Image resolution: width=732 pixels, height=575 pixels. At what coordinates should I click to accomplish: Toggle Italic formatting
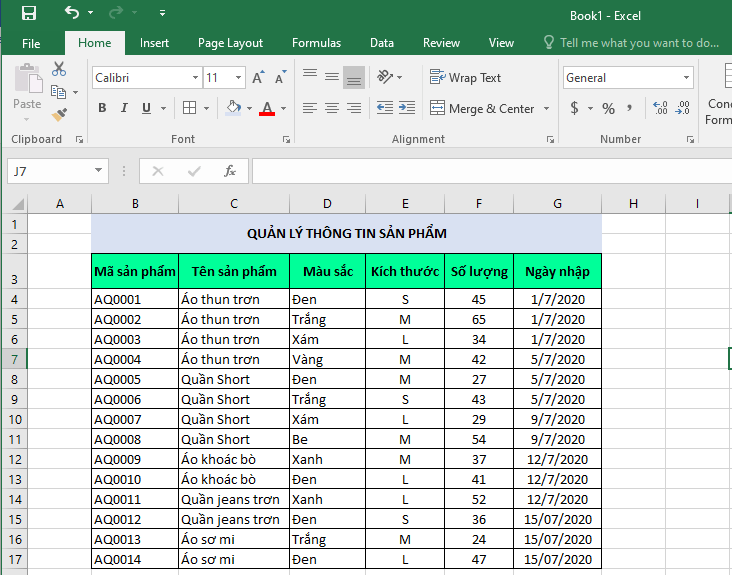(124, 108)
